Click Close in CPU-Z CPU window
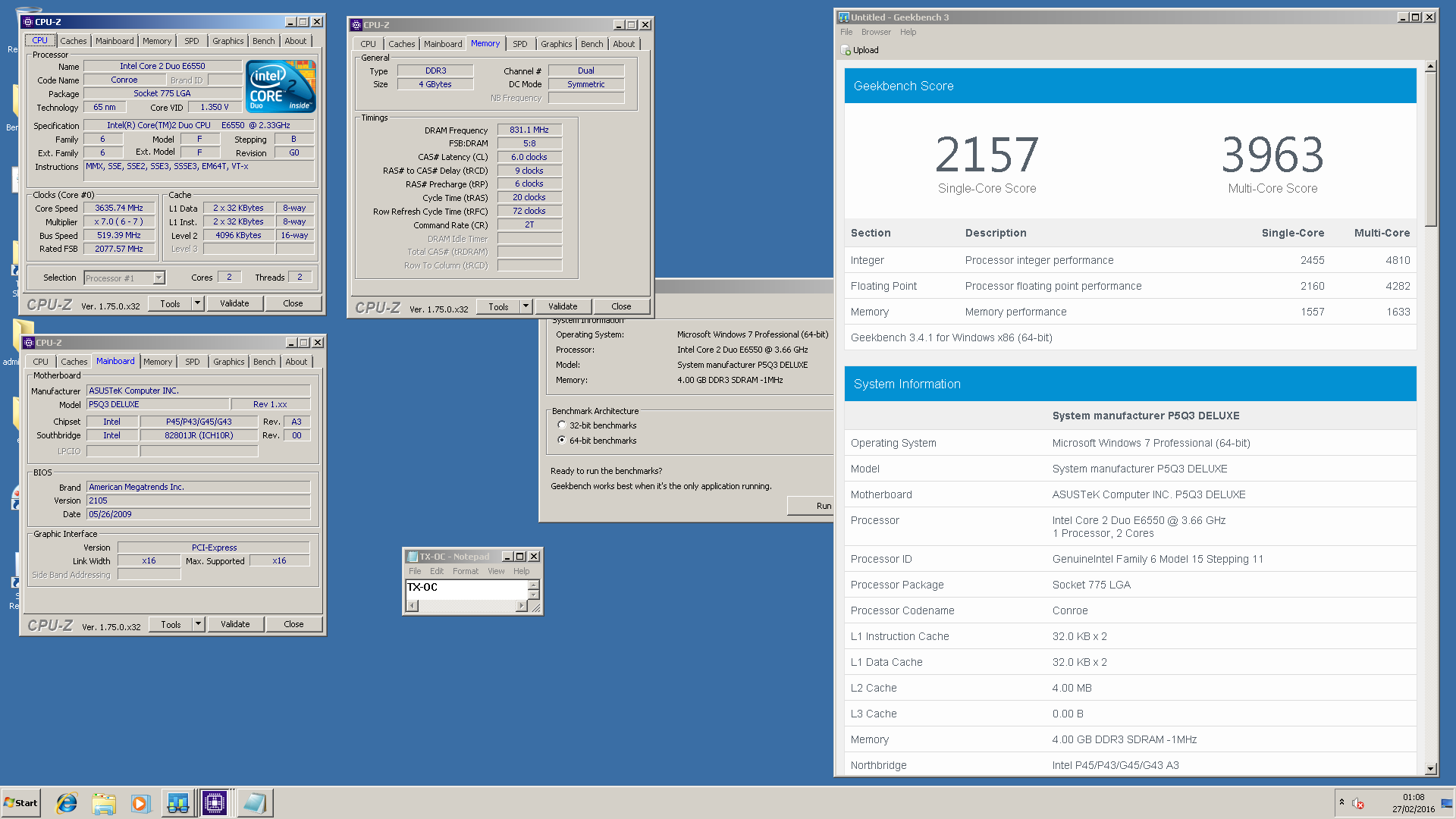This screenshot has width=1456, height=819. click(293, 303)
